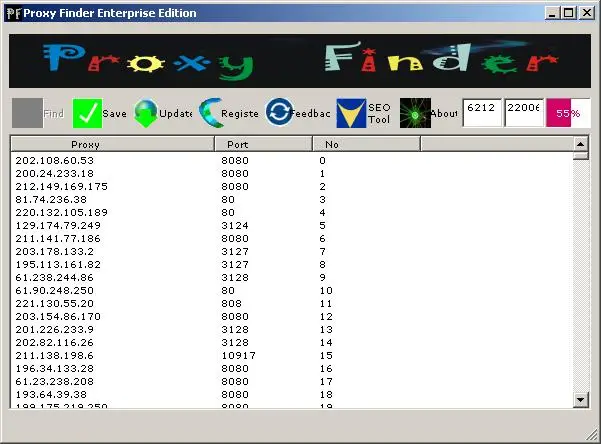Select proxy 203.178.133.2
The height and width of the screenshot is (444, 601).
pos(54,252)
